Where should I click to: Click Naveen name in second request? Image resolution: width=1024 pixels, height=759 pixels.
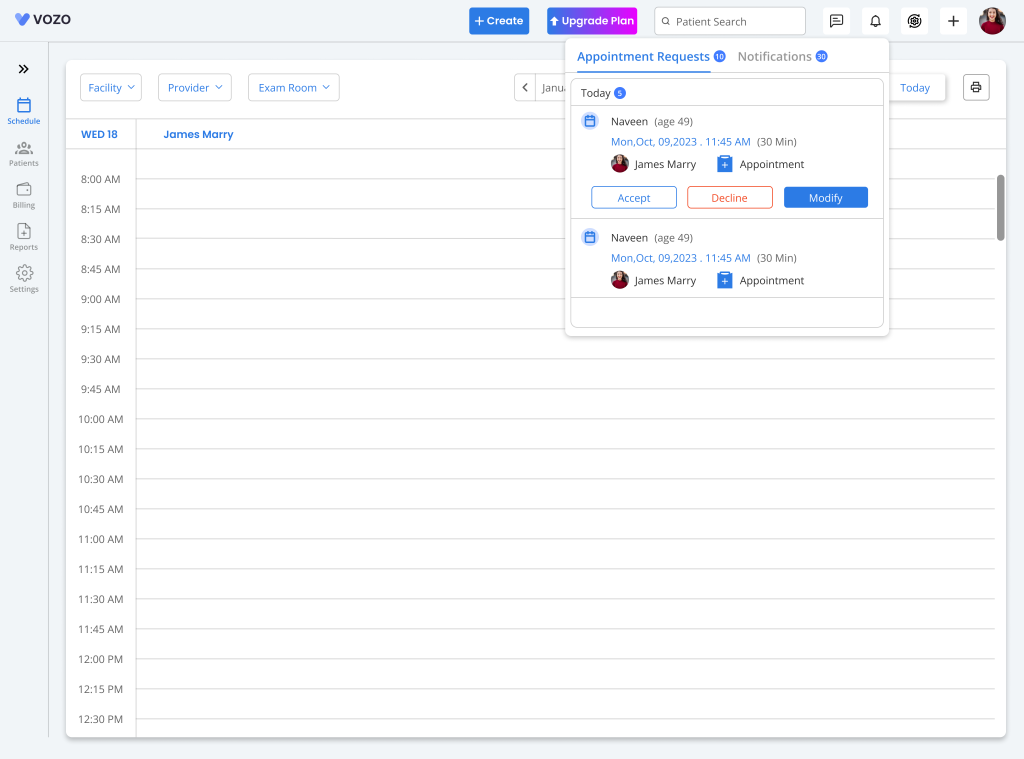(x=629, y=238)
